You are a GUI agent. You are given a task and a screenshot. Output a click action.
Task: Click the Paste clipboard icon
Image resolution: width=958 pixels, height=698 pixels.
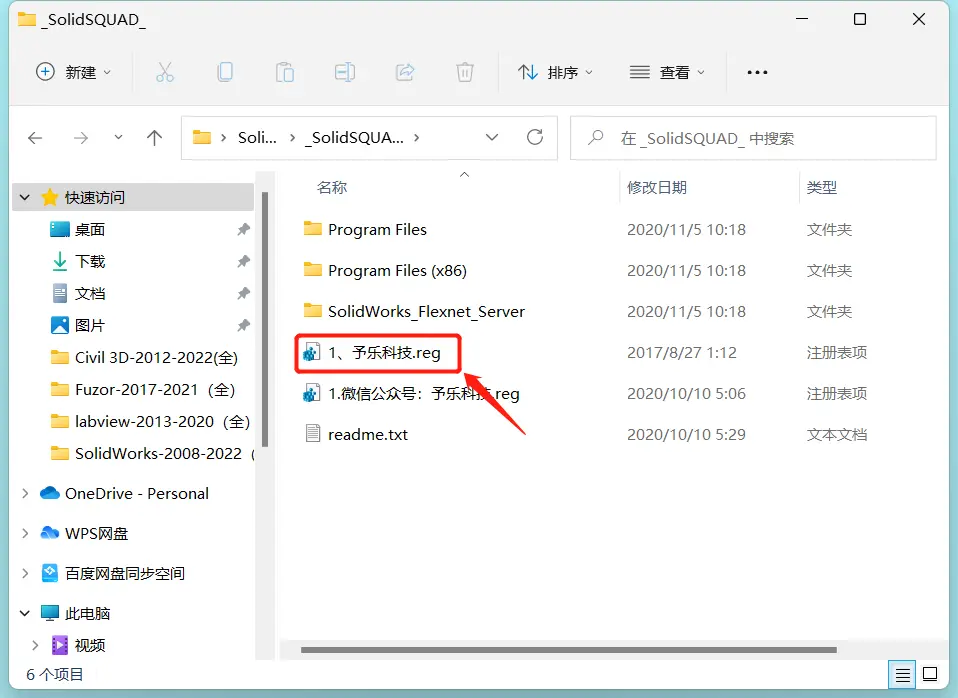tap(285, 72)
